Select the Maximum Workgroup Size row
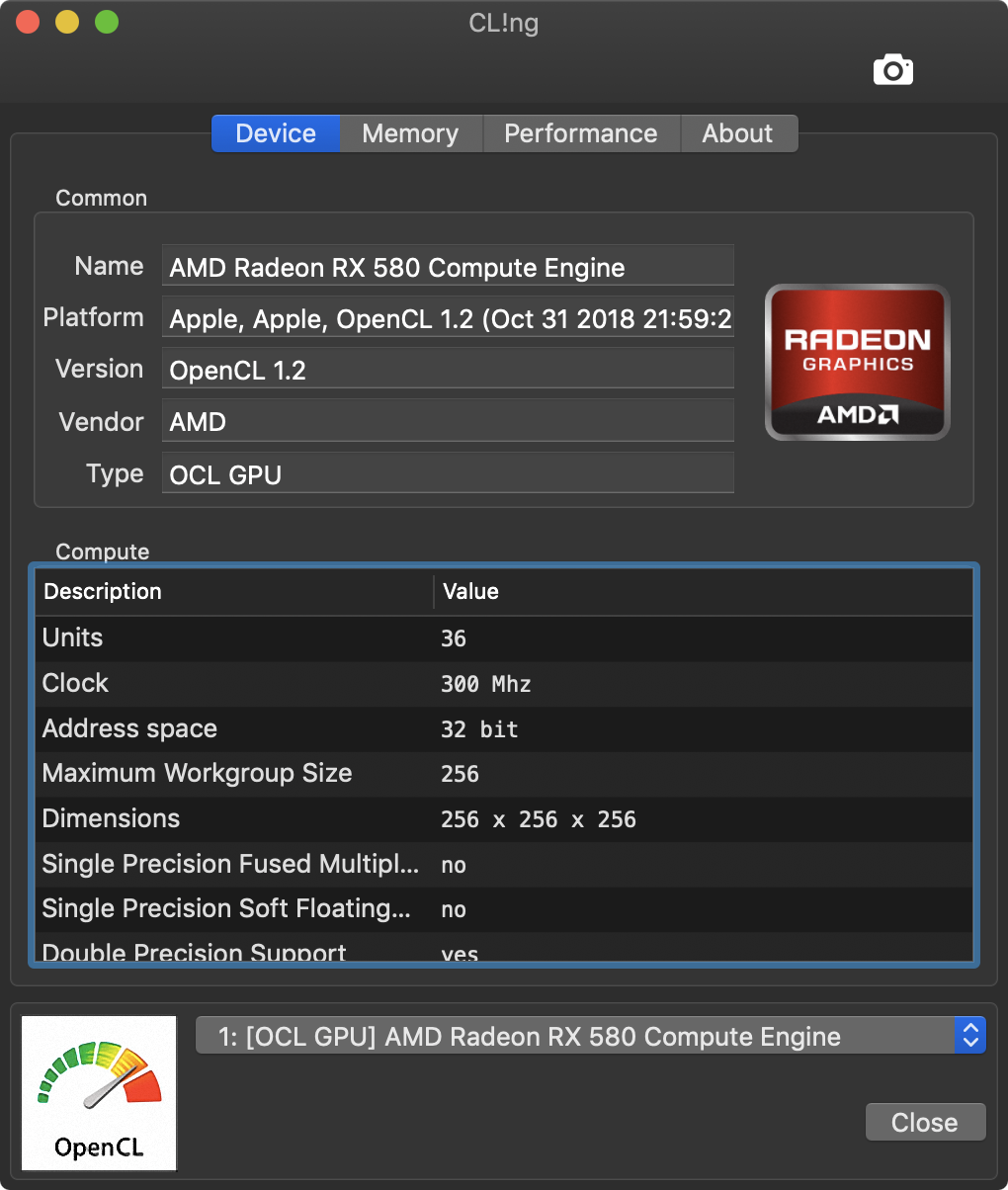Viewport: 1008px width, 1190px height. pos(504,774)
